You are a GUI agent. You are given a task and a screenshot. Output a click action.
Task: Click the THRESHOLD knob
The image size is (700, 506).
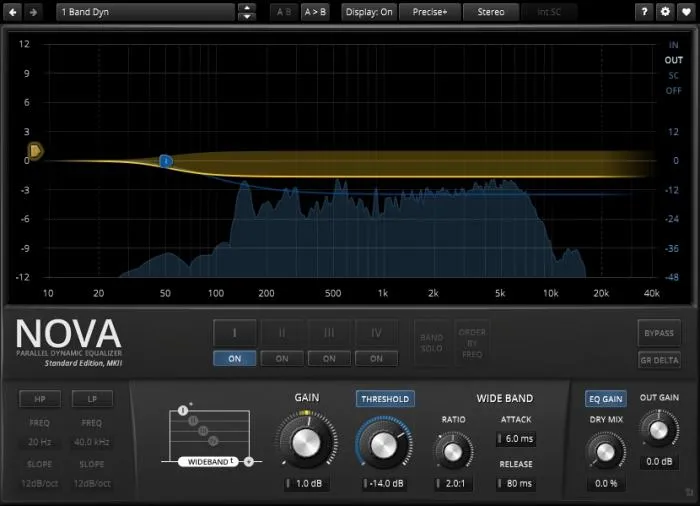click(x=385, y=442)
